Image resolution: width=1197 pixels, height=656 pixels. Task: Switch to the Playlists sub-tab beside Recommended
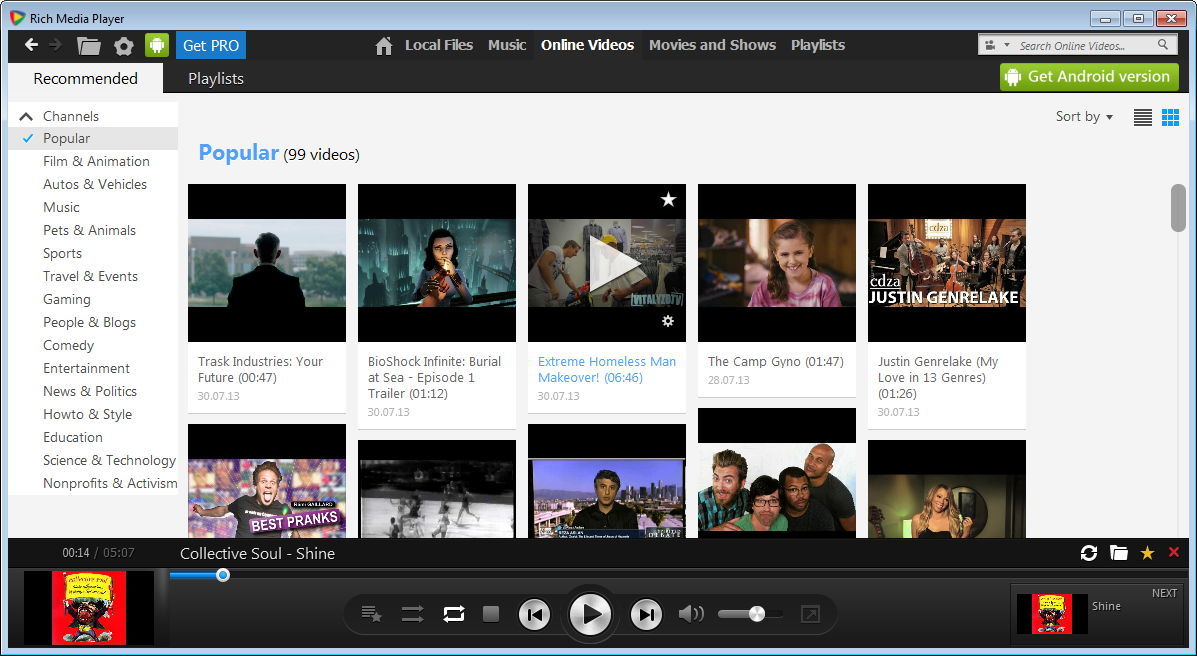pos(216,79)
